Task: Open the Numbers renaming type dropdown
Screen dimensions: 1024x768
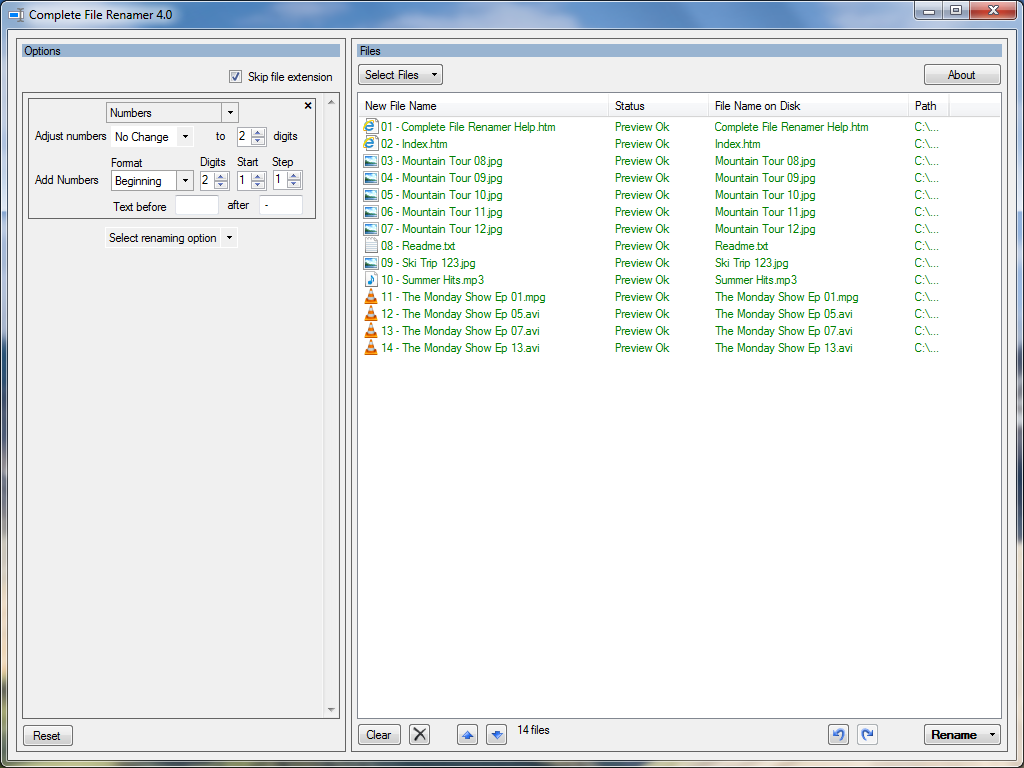Action: click(230, 112)
